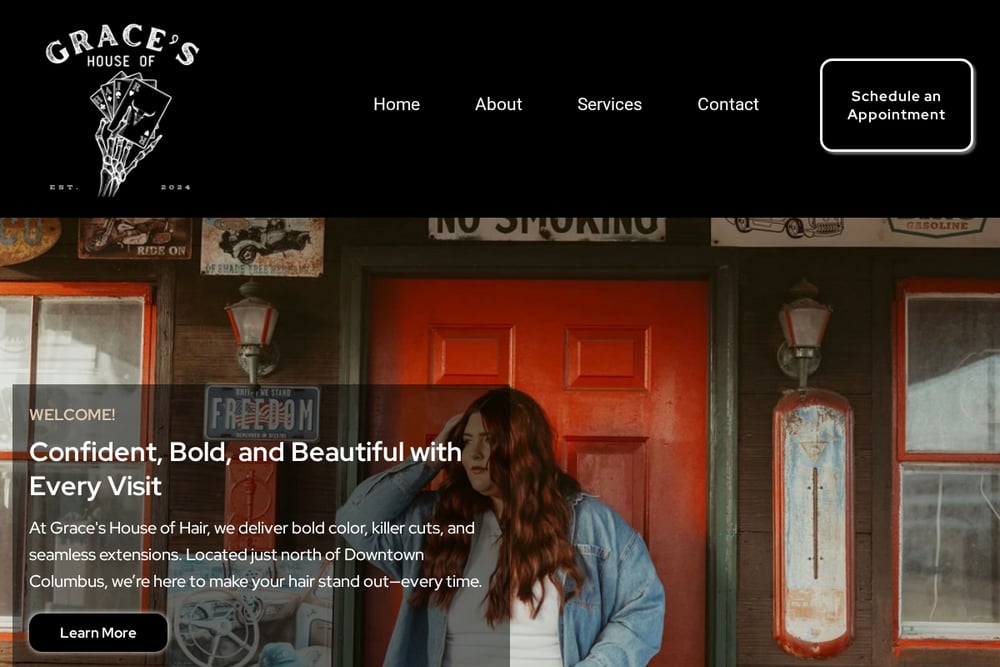The image size is (1000, 667).
Task: Click the Confident, Bold, and Beautiful headline
Action: 246,469
